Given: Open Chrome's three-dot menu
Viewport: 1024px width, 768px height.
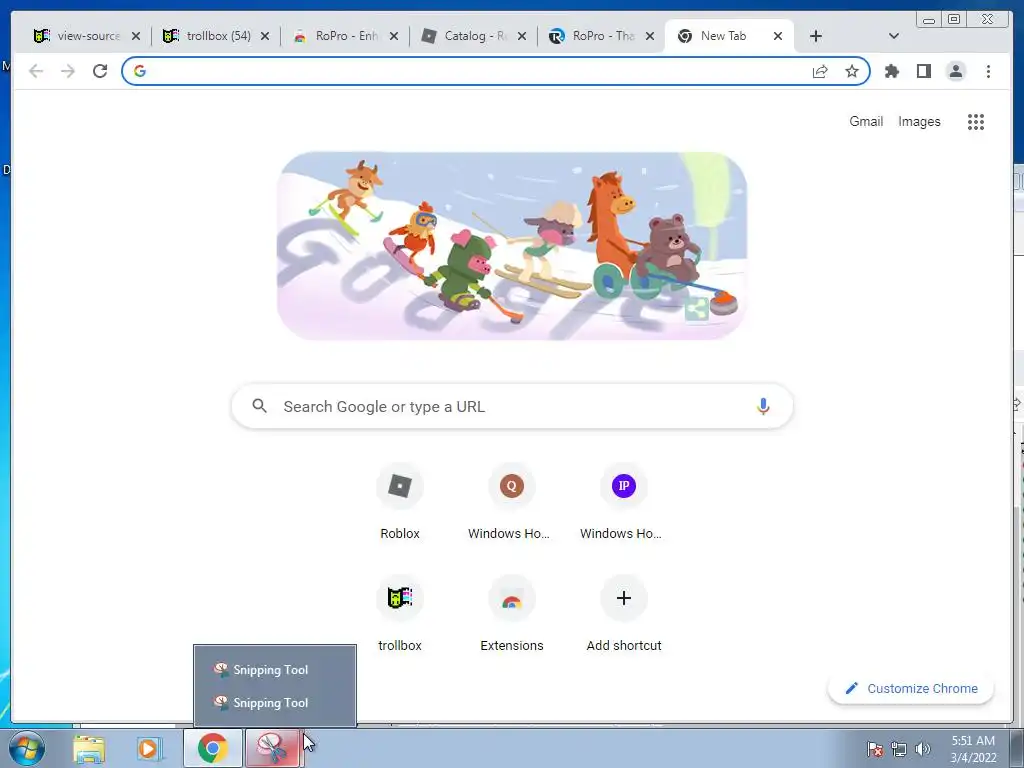Looking at the screenshot, I should (988, 71).
